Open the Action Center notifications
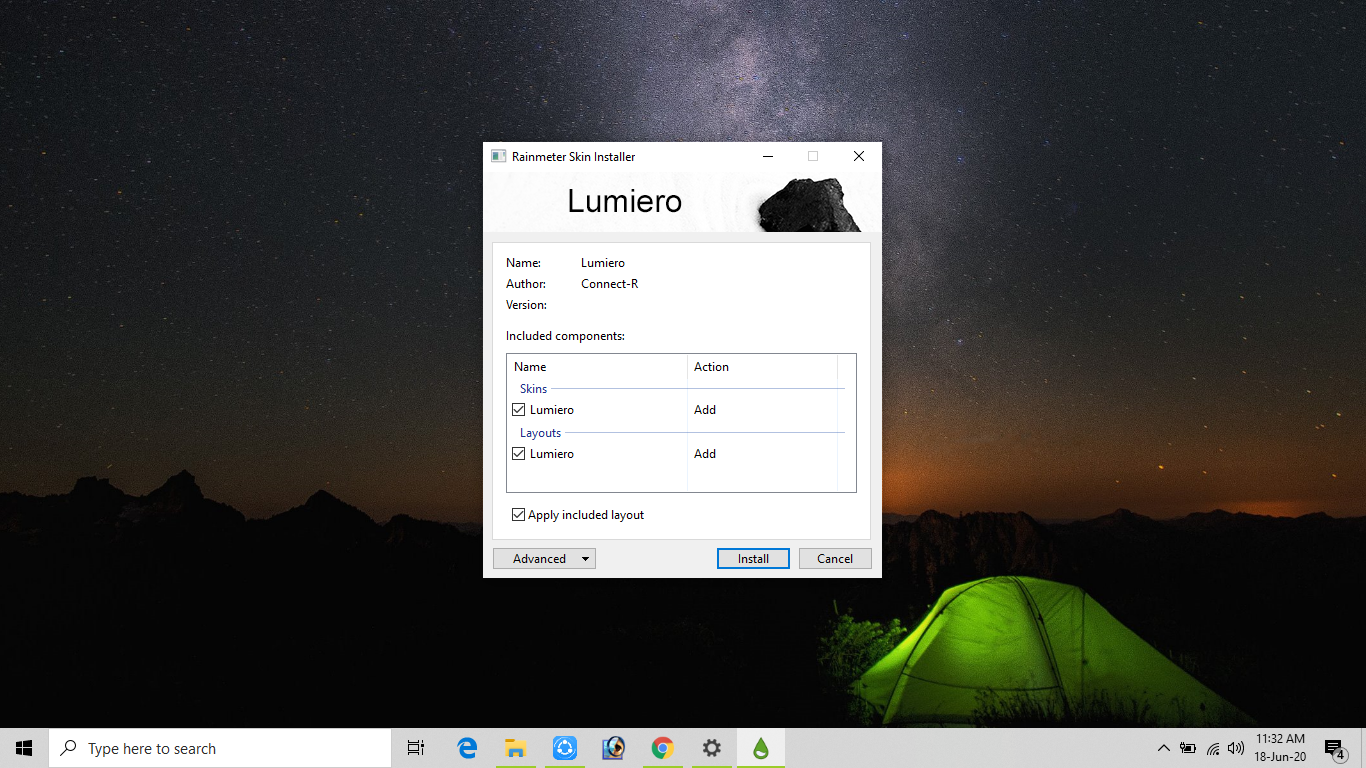1366x768 pixels. pos(1334,747)
